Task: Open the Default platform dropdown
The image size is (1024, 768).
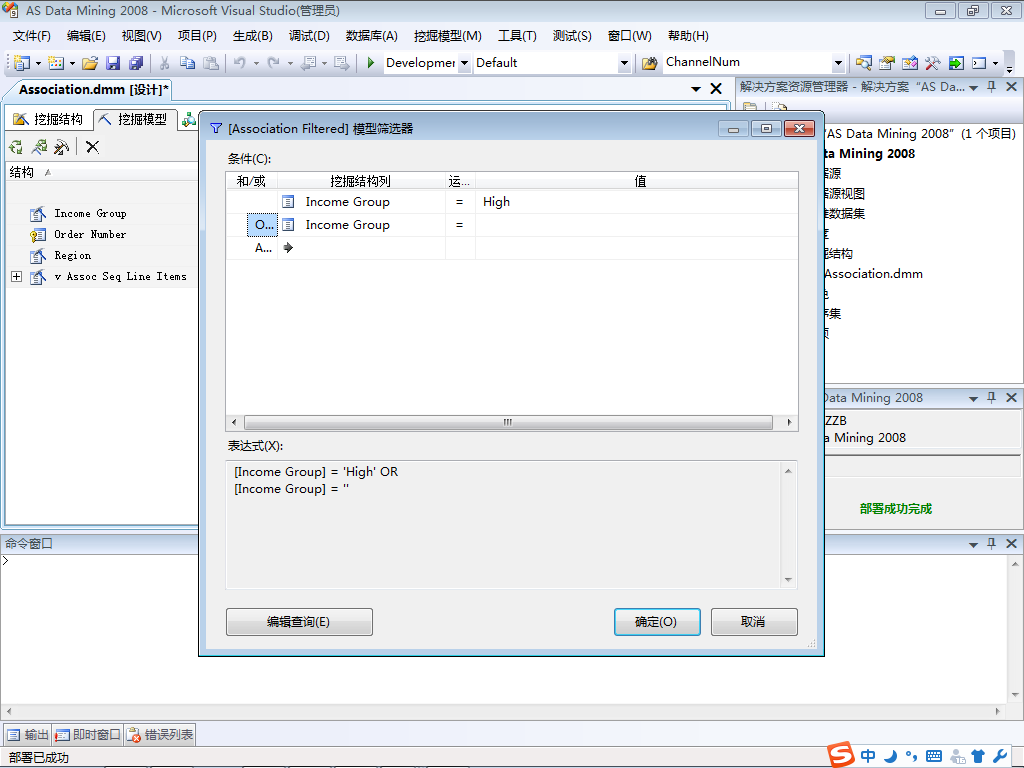Action: tap(624, 63)
